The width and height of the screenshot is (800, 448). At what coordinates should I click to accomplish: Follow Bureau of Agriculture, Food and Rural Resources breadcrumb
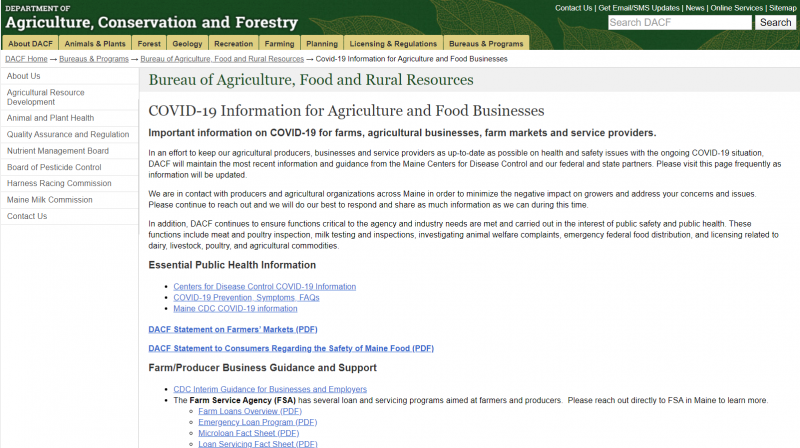(222, 59)
